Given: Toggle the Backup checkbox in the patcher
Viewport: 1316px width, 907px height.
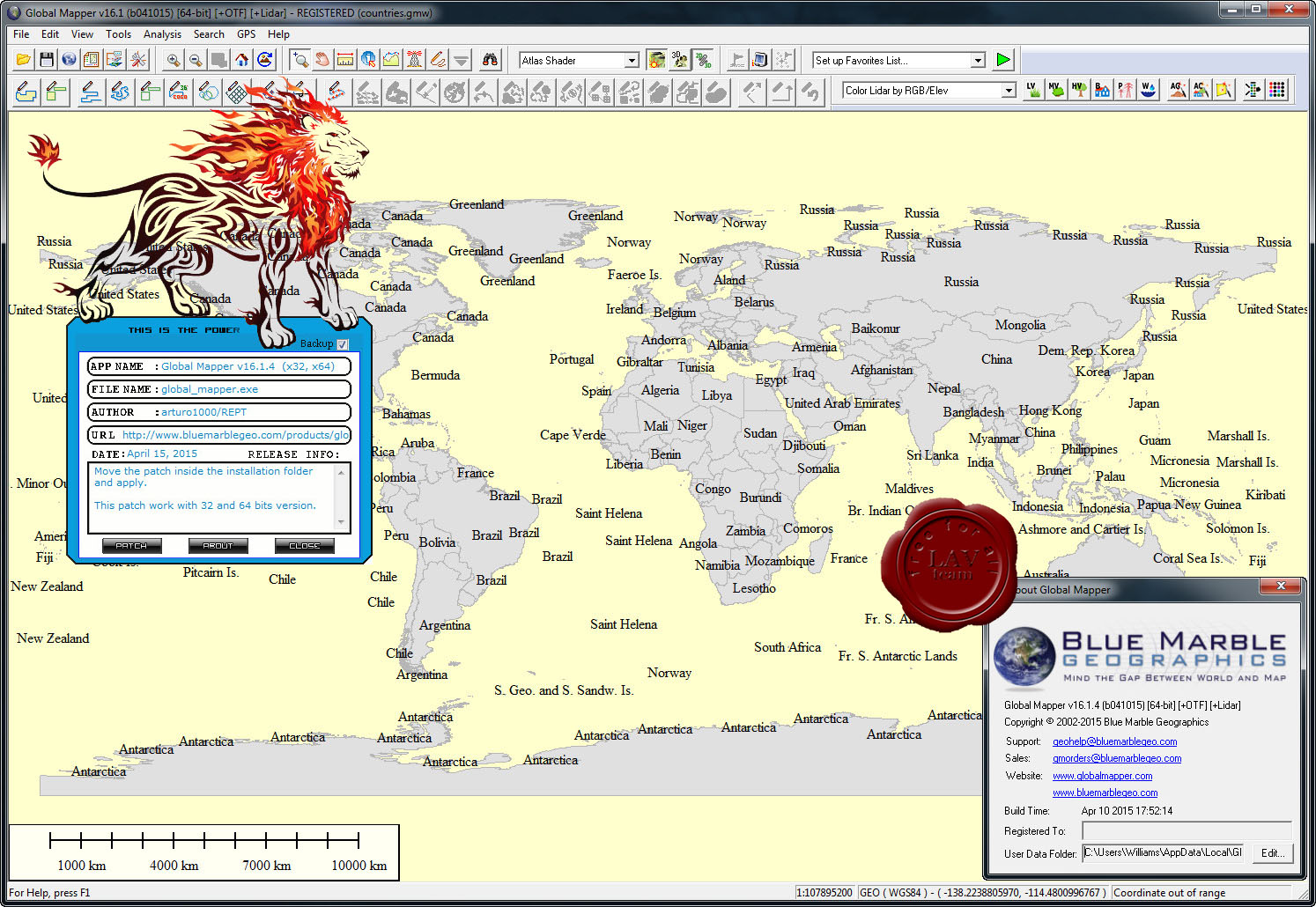Looking at the screenshot, I should pyautogui.click(x=343, y=344).
